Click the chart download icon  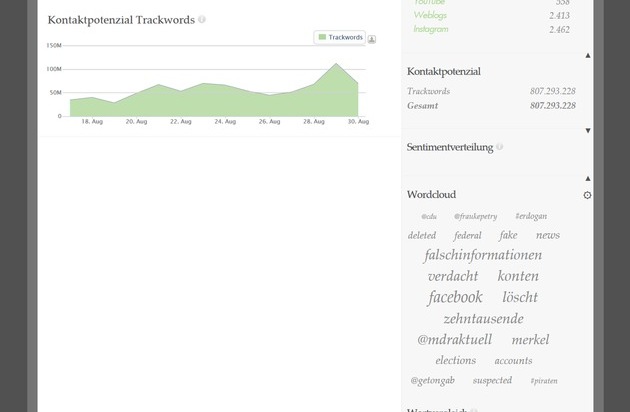point(372,39)
